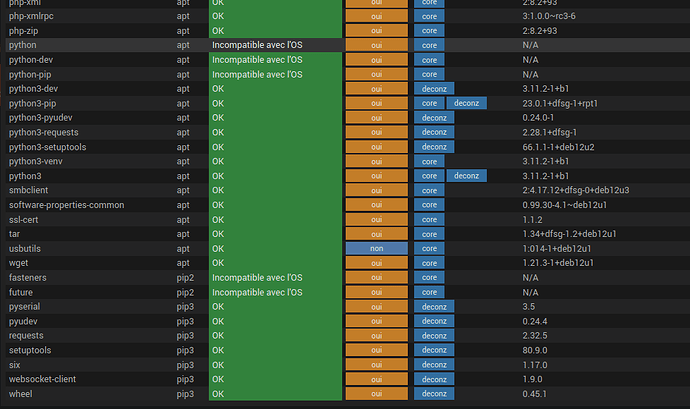Click the 'core' tag in python3 row
The image size is (690, 409).
[x=429, y=176]
